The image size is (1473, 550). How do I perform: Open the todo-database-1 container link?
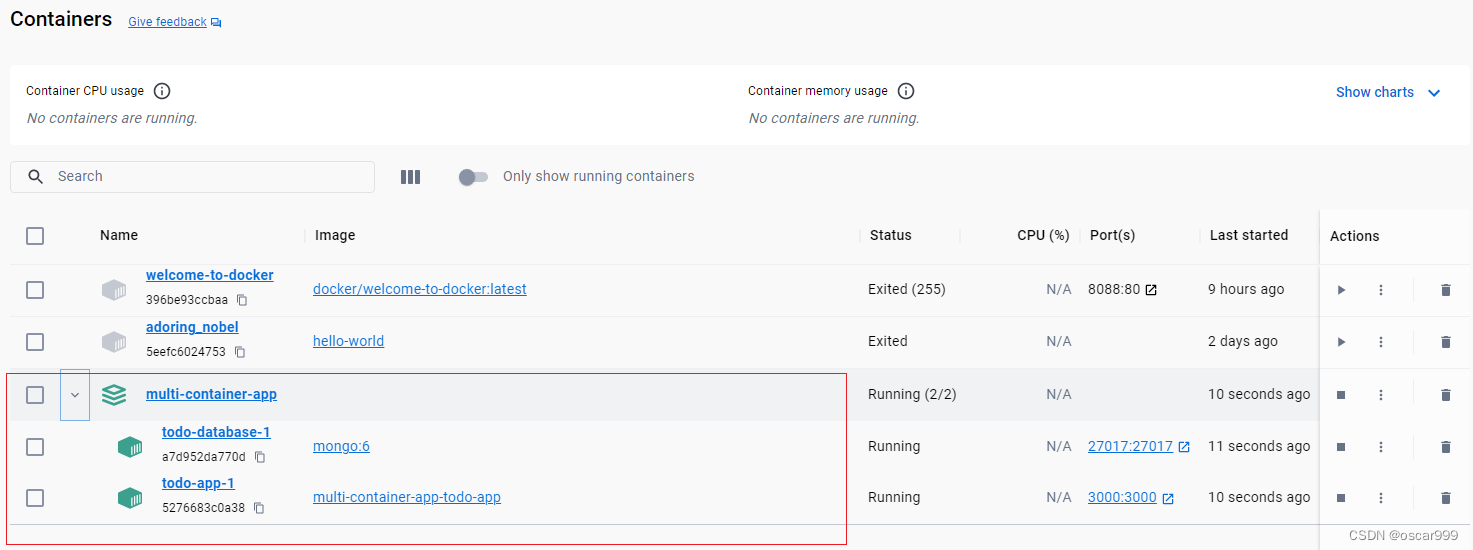click(216, 433)
